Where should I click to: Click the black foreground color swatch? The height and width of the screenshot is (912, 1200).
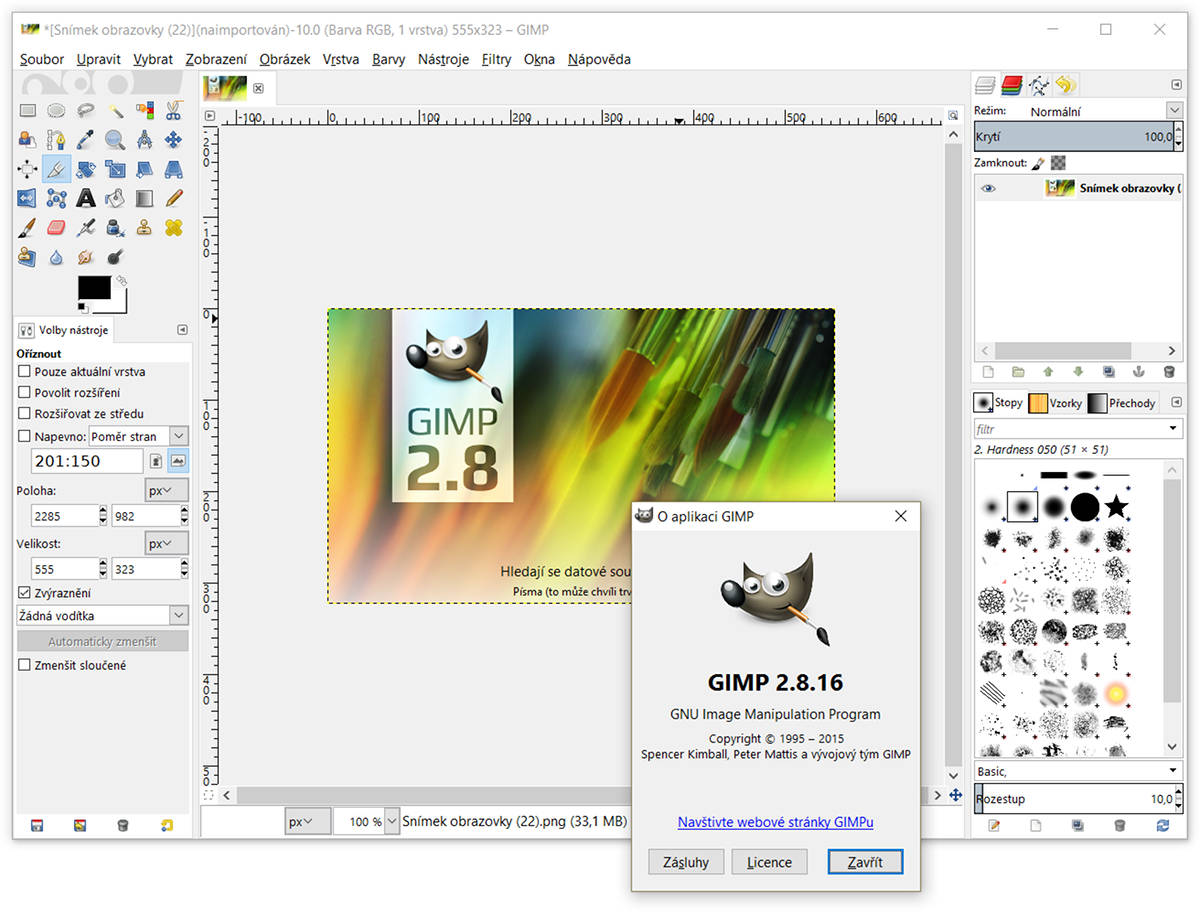pyautogui.click(x=94, y=287)
